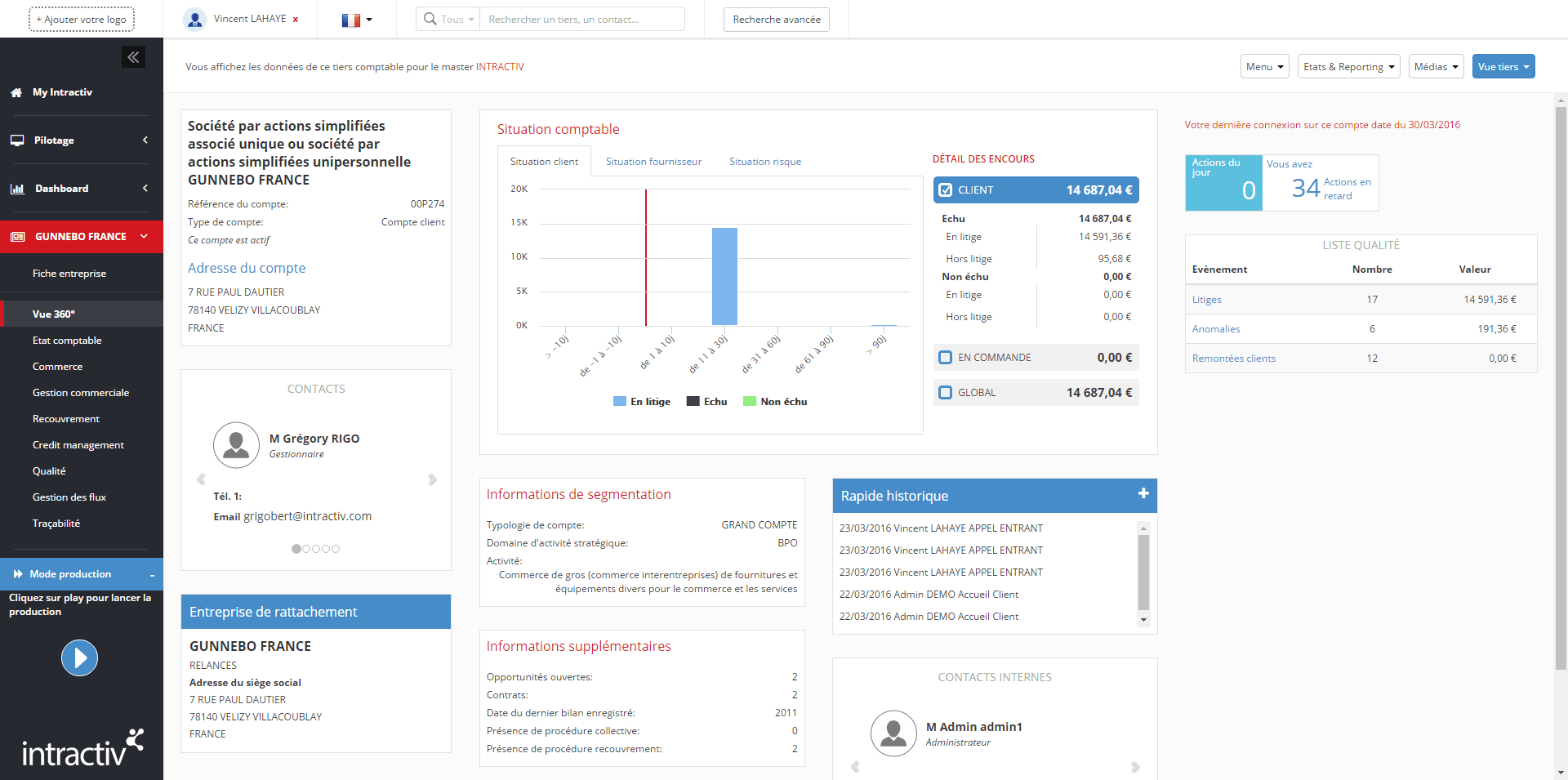Remove user Vincent LAHAYE with x icon
1568x780 pixels.
point(296,20)
